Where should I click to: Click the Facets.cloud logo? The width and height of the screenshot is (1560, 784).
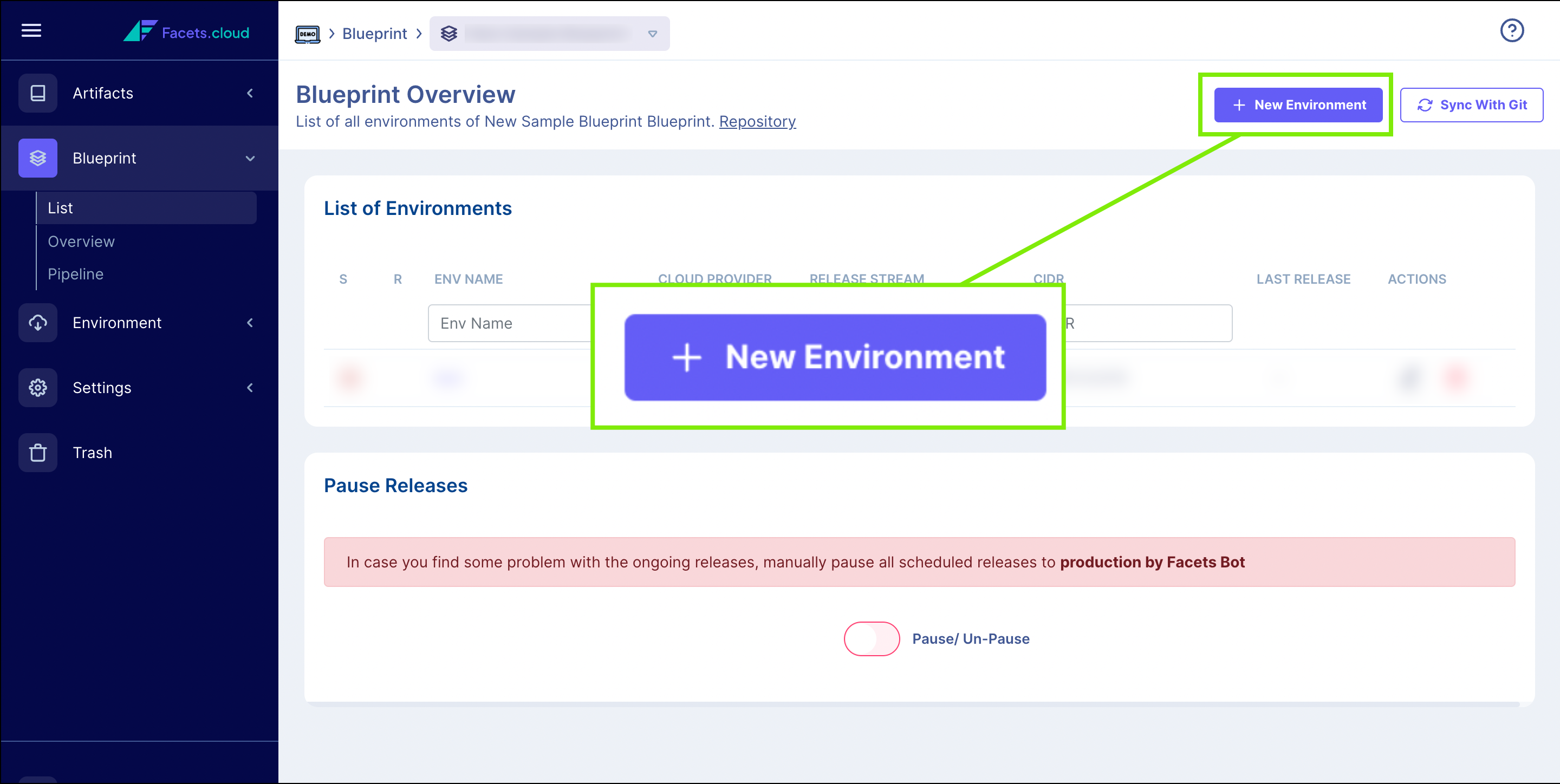(186, 31)
